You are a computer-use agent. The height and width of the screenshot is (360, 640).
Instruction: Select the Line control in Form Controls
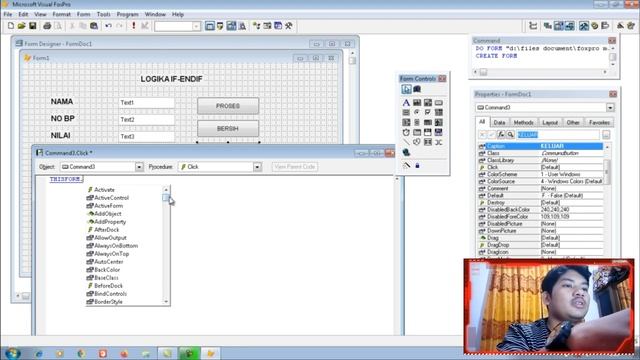click(406, 142)
